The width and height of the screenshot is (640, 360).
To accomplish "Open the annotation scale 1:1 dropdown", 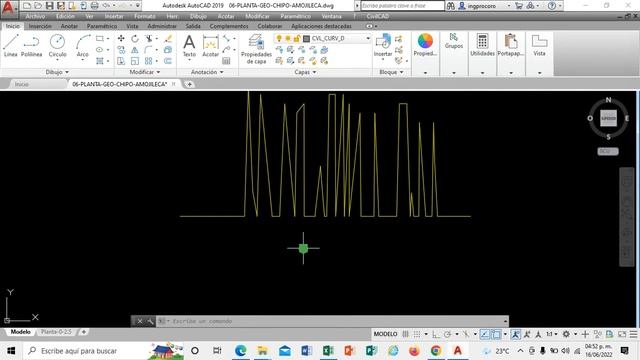I will (552, 334).
